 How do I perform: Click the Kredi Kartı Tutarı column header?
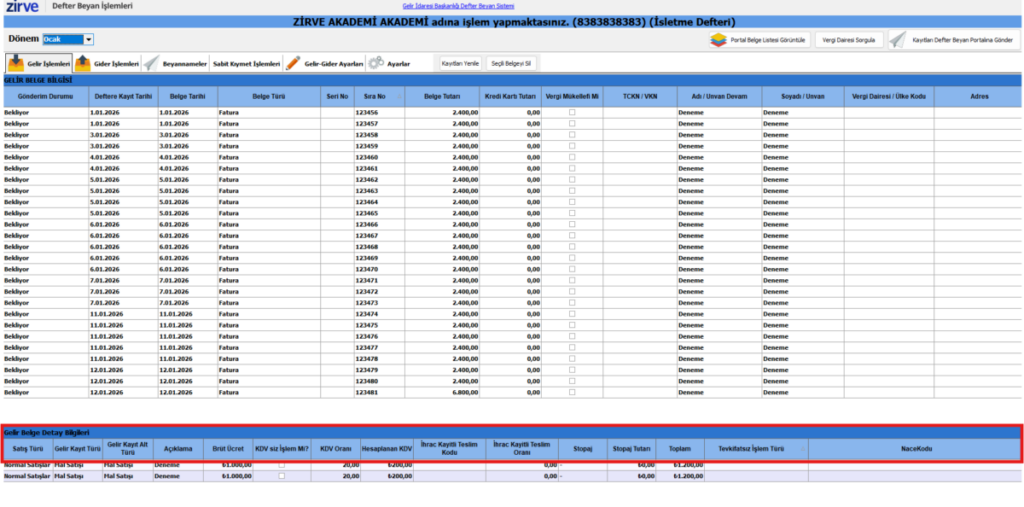pyautogui.click(x=511, y=96)
